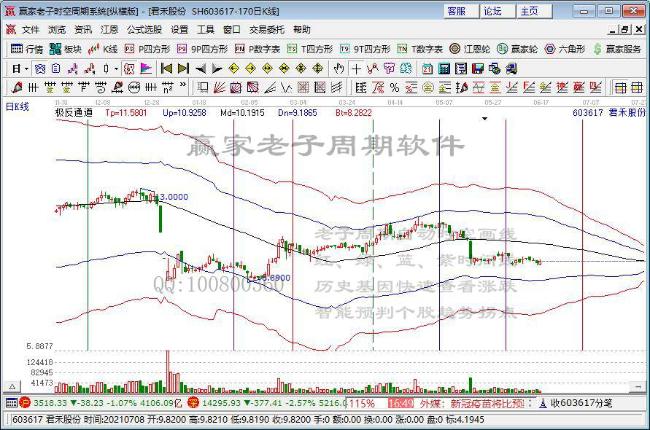Open the 资讯 menu
Image resolution: width=650 pixels, height=430 pixels.
pos(83,29)
